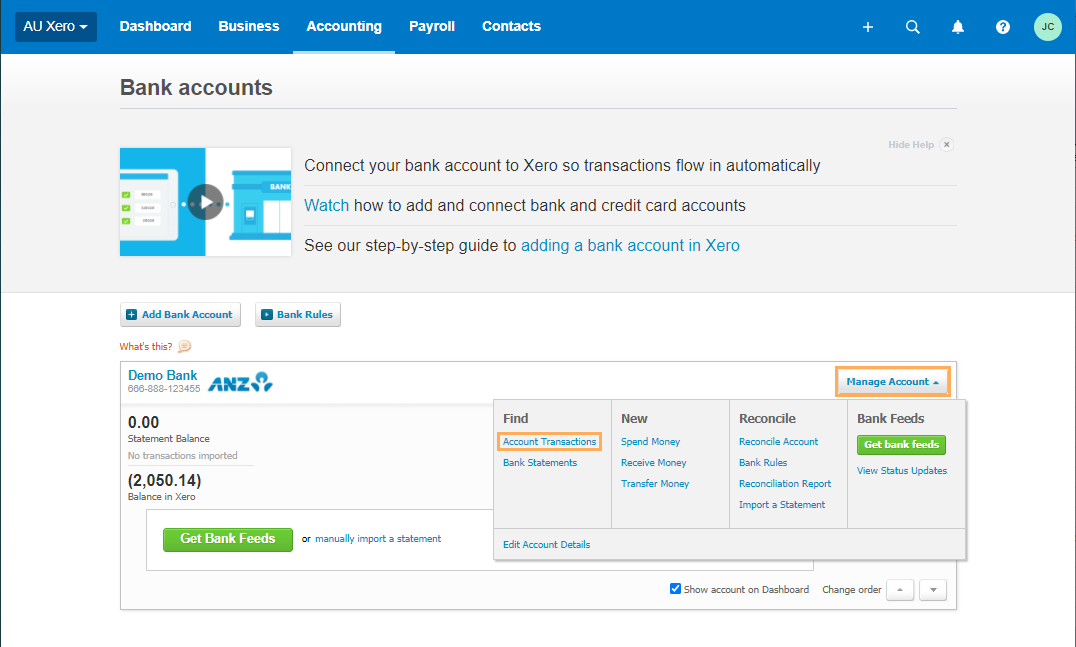Viewport: 1076px width, 647px height.
Task: Open the JC user profile avatar
Action: [1047, 27]
